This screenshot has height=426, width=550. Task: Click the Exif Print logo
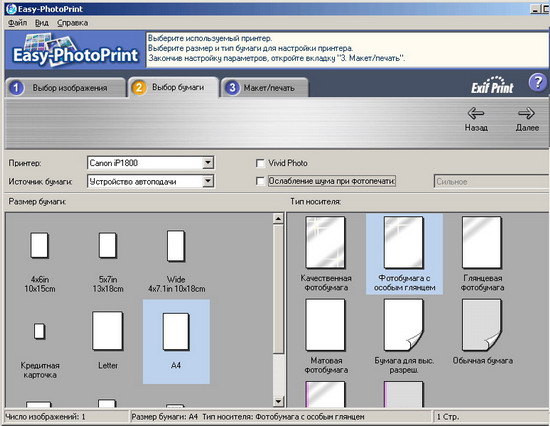click(492, 85)
